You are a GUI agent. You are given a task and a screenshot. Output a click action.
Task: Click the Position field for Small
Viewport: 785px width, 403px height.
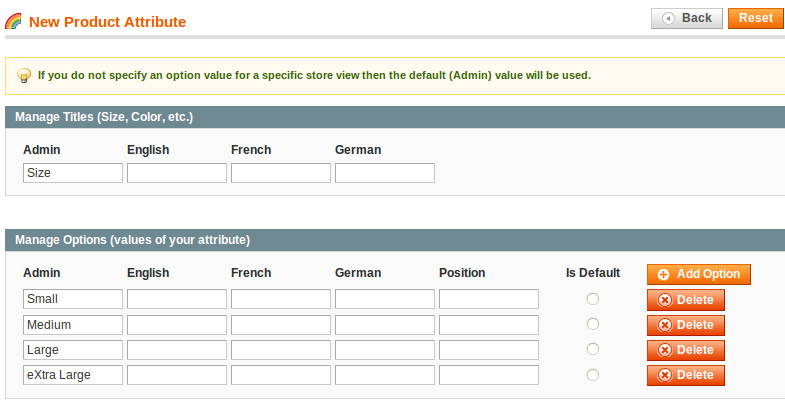489,299
